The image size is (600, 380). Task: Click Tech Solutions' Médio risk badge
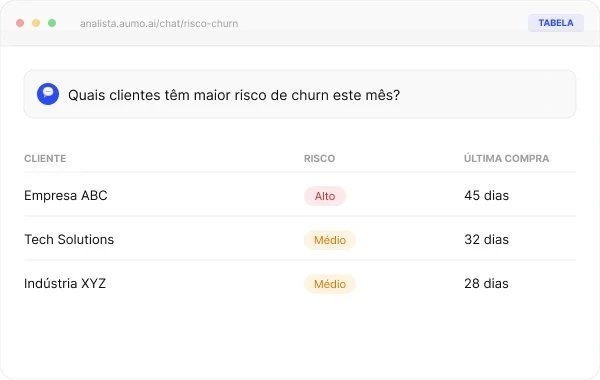pos(330,240)
